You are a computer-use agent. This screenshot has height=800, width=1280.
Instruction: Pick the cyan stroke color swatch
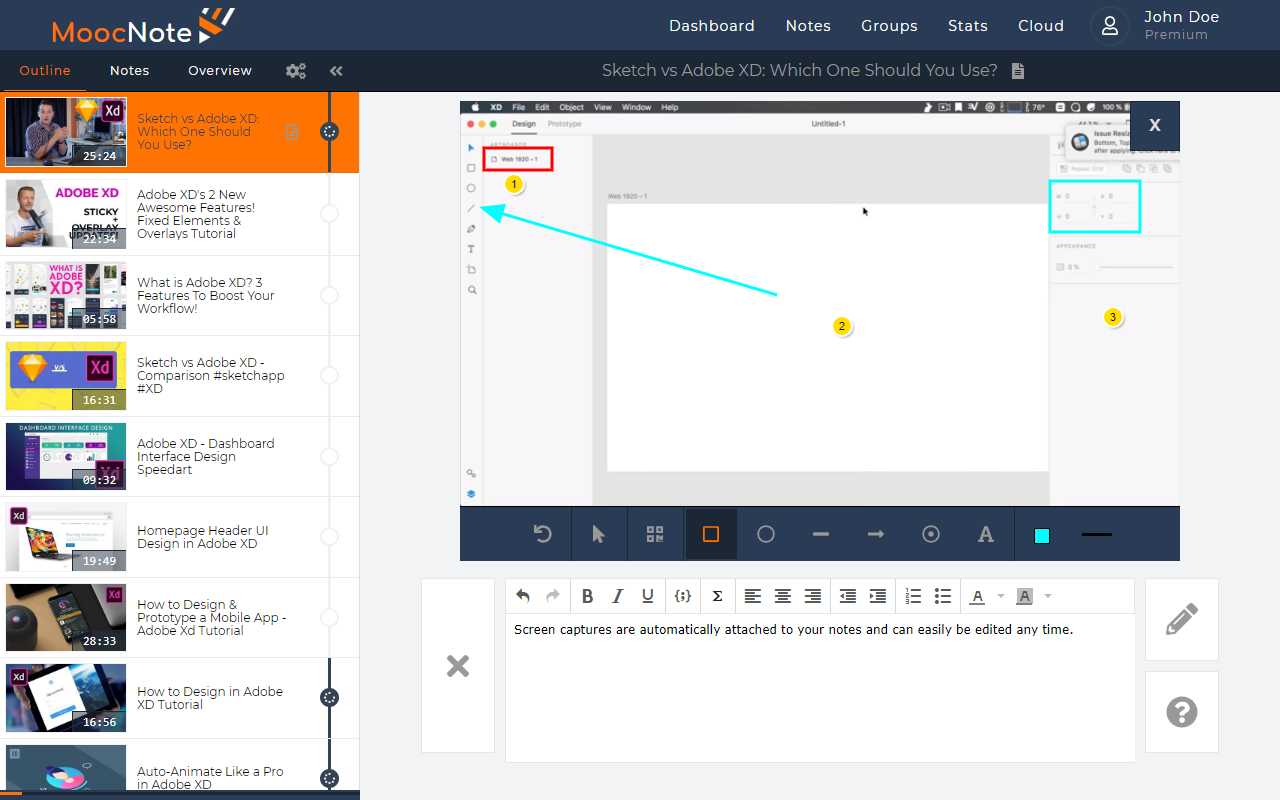(1042, 535)
